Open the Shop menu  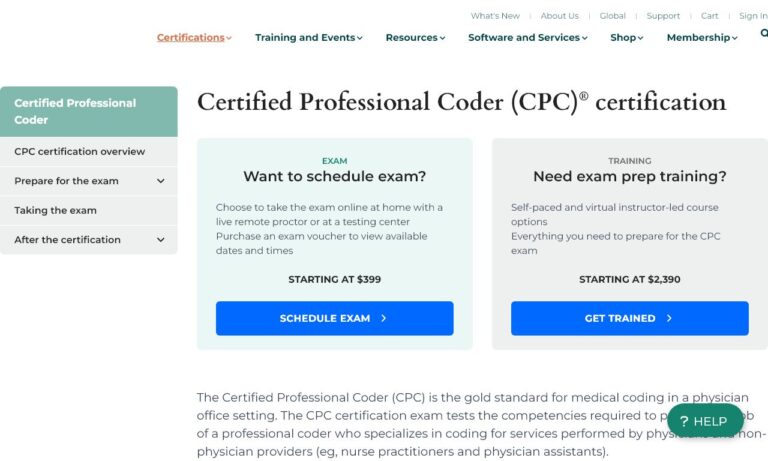click(626, 38)
